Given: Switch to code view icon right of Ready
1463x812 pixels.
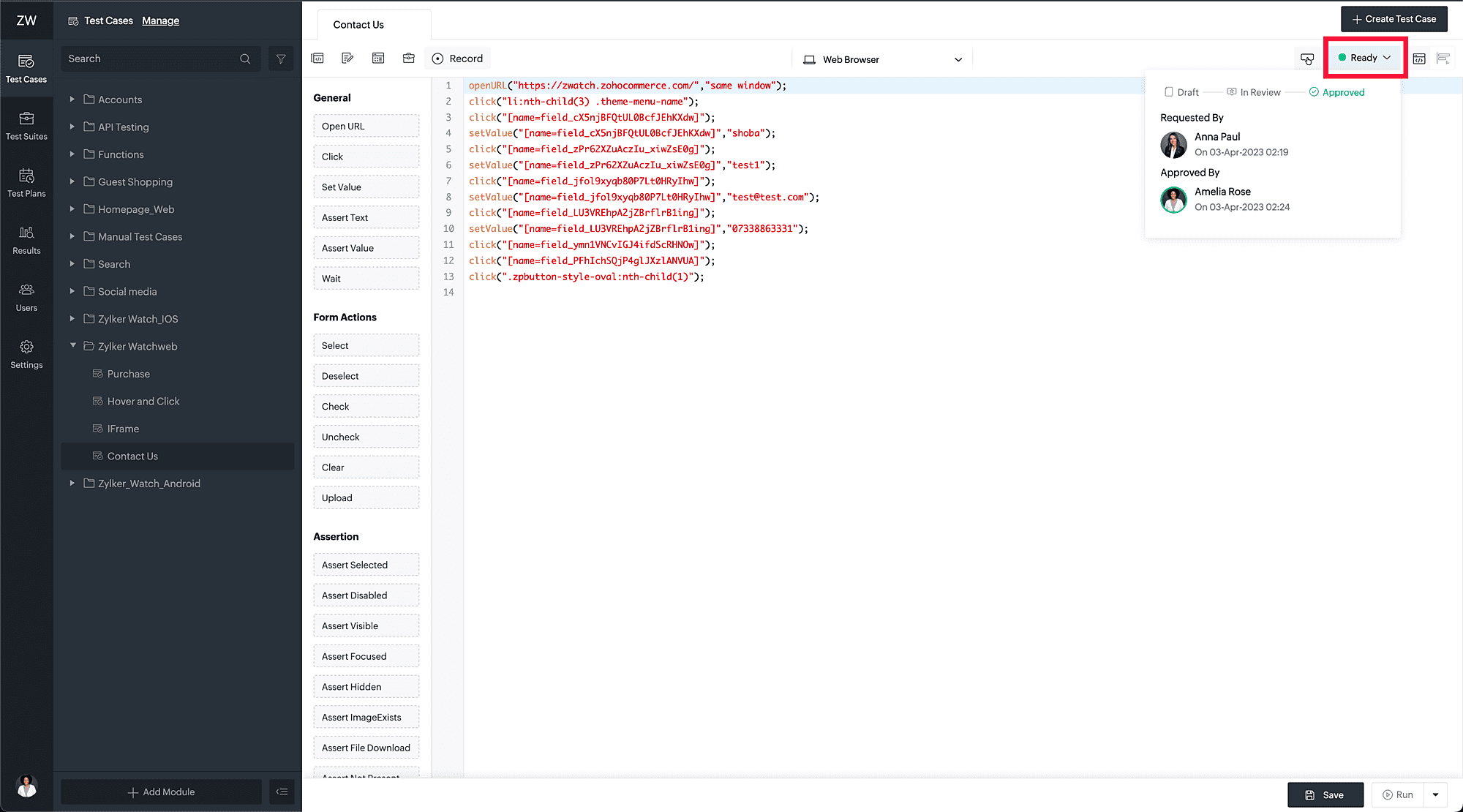Looking at the screenshot, I should coord(1419,59).
